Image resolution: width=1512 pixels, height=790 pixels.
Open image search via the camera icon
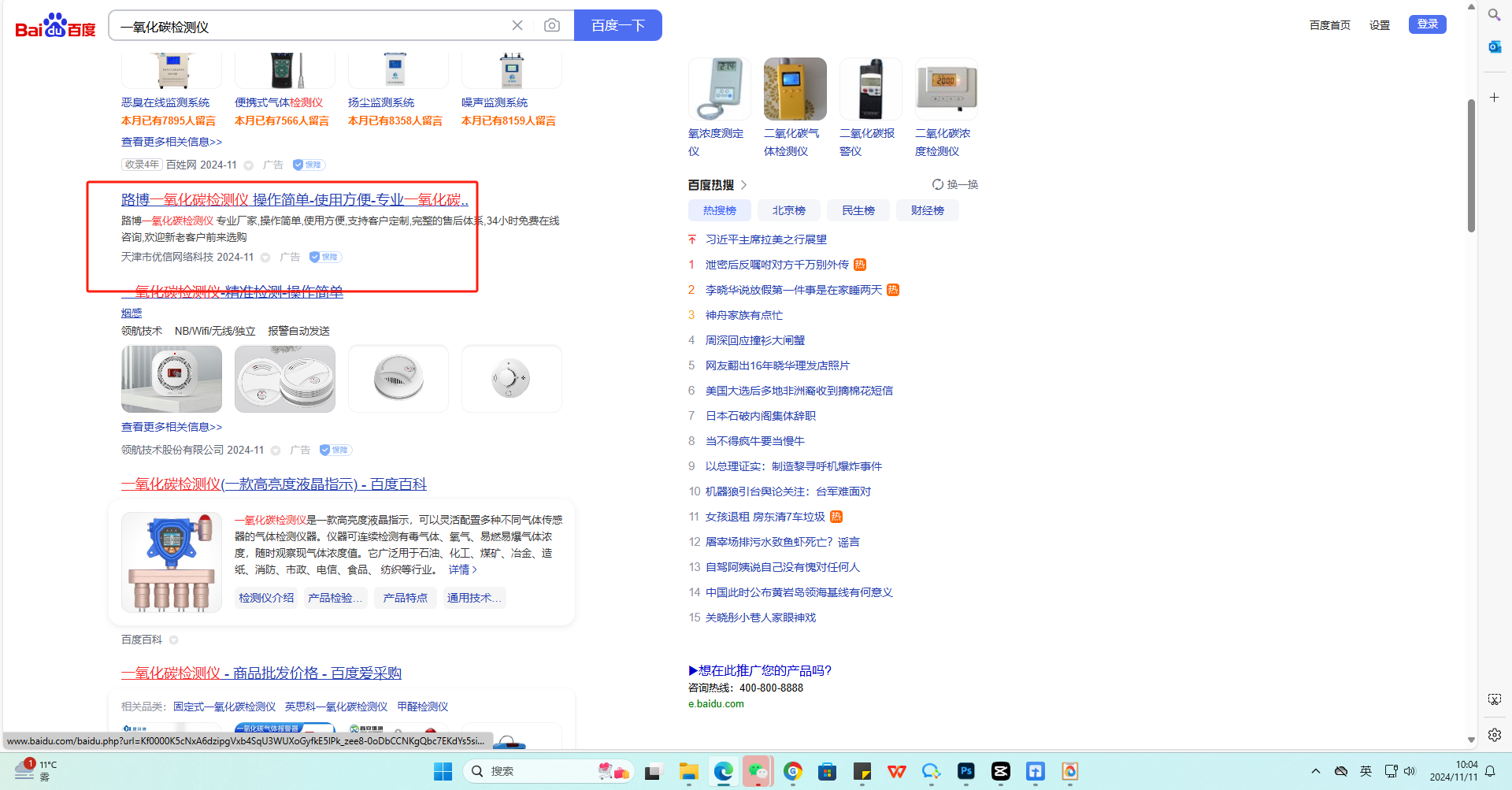pos(552,25)
